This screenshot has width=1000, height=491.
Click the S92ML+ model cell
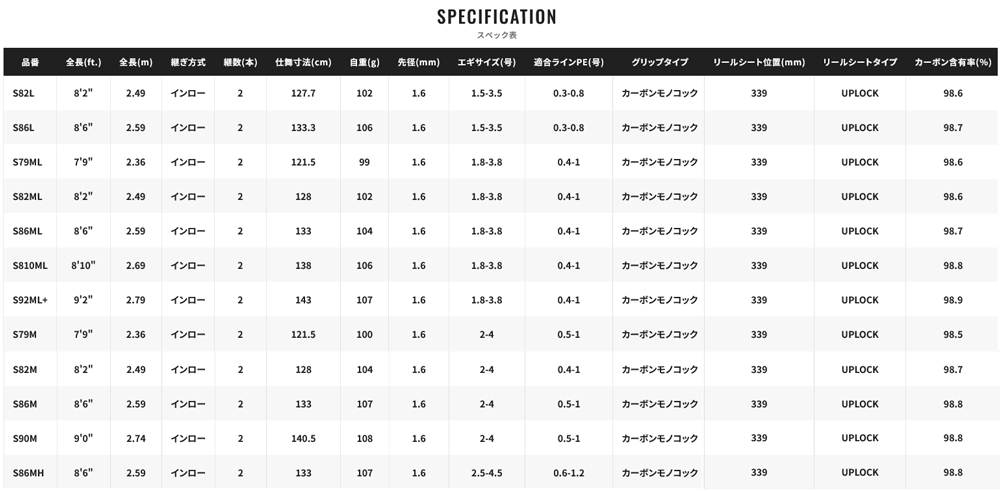click(x=30, y=300)
